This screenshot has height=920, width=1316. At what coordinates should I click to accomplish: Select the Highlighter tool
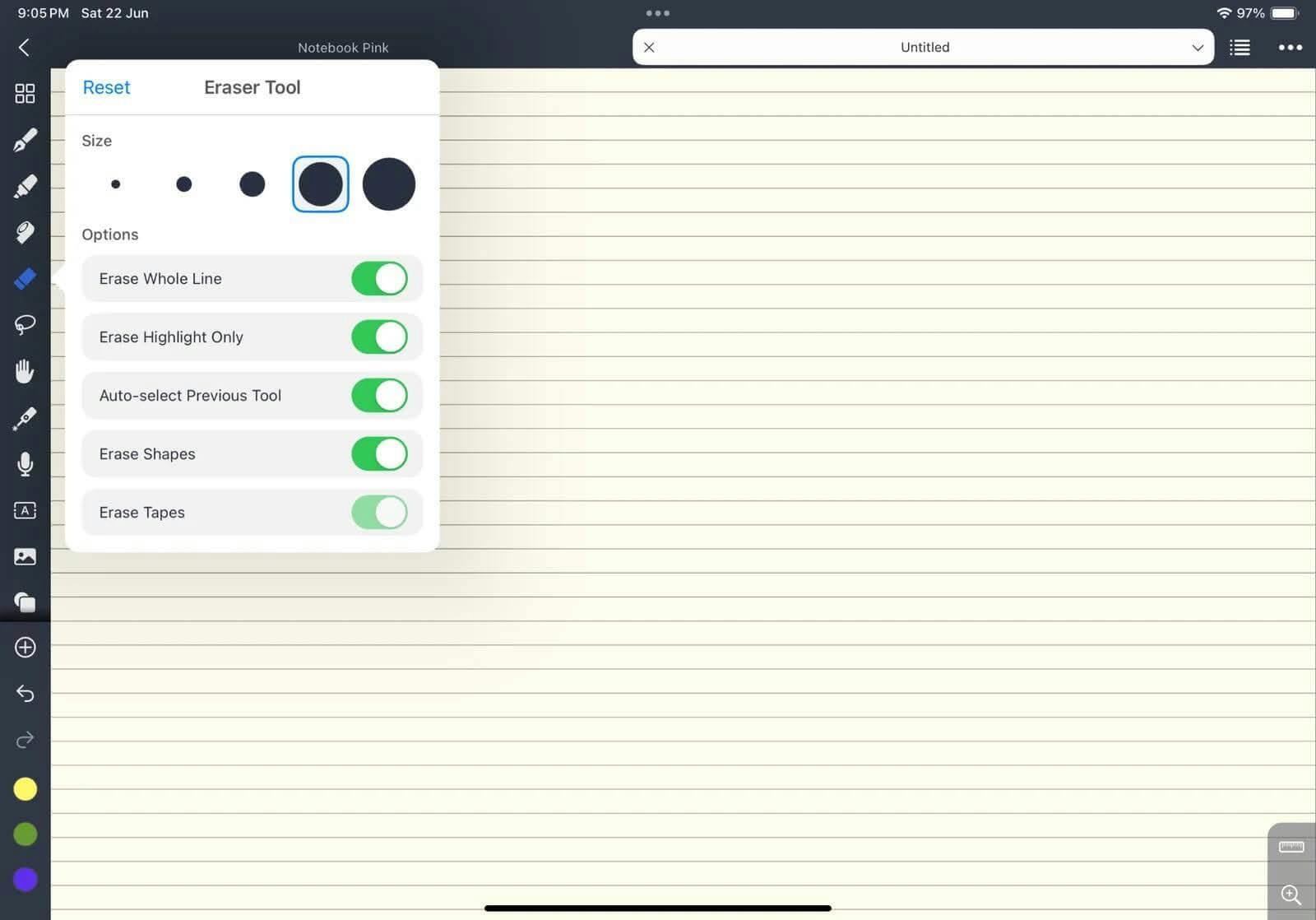click(x=25, y=185)
